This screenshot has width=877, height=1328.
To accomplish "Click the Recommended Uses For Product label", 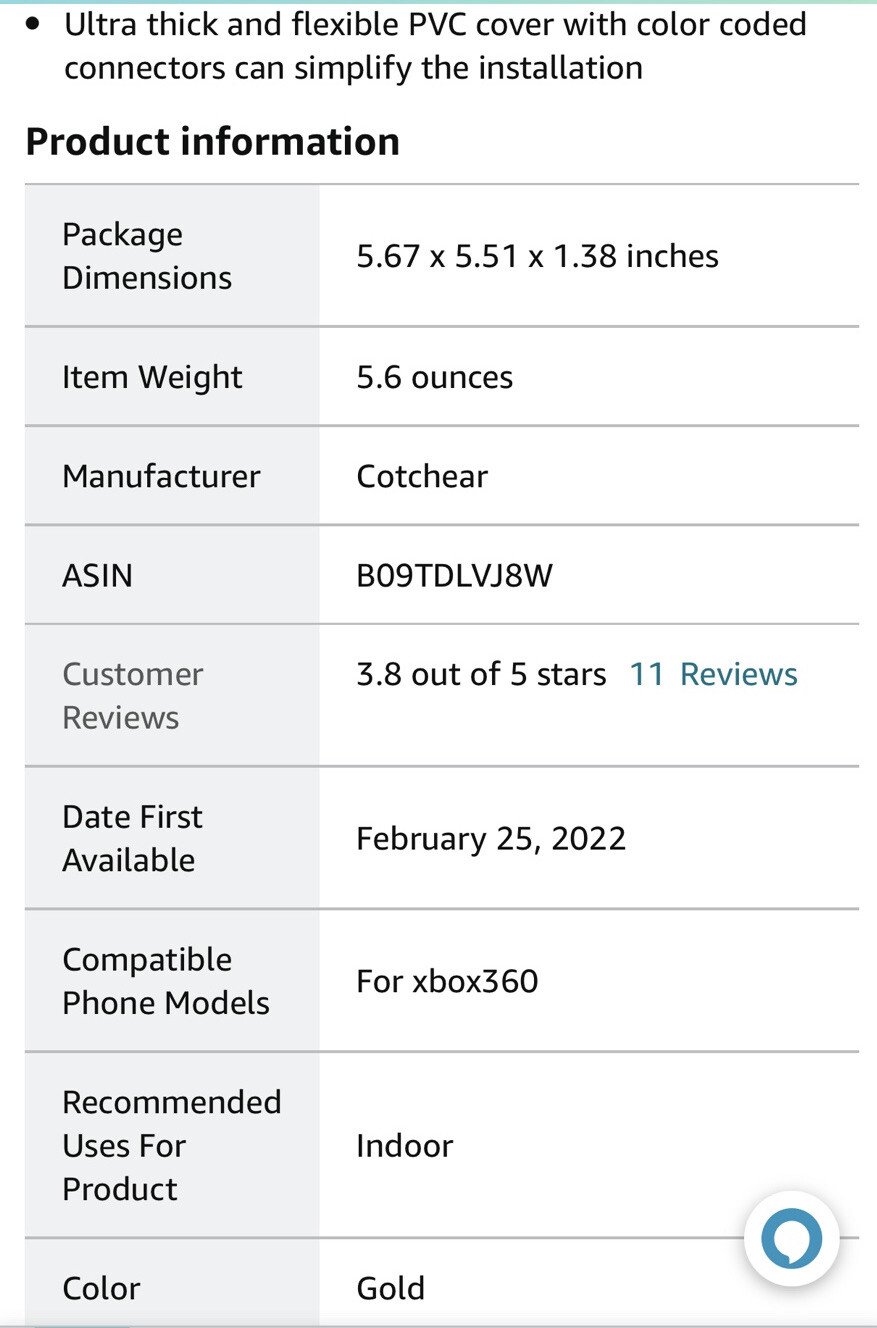I will 172,1145.
